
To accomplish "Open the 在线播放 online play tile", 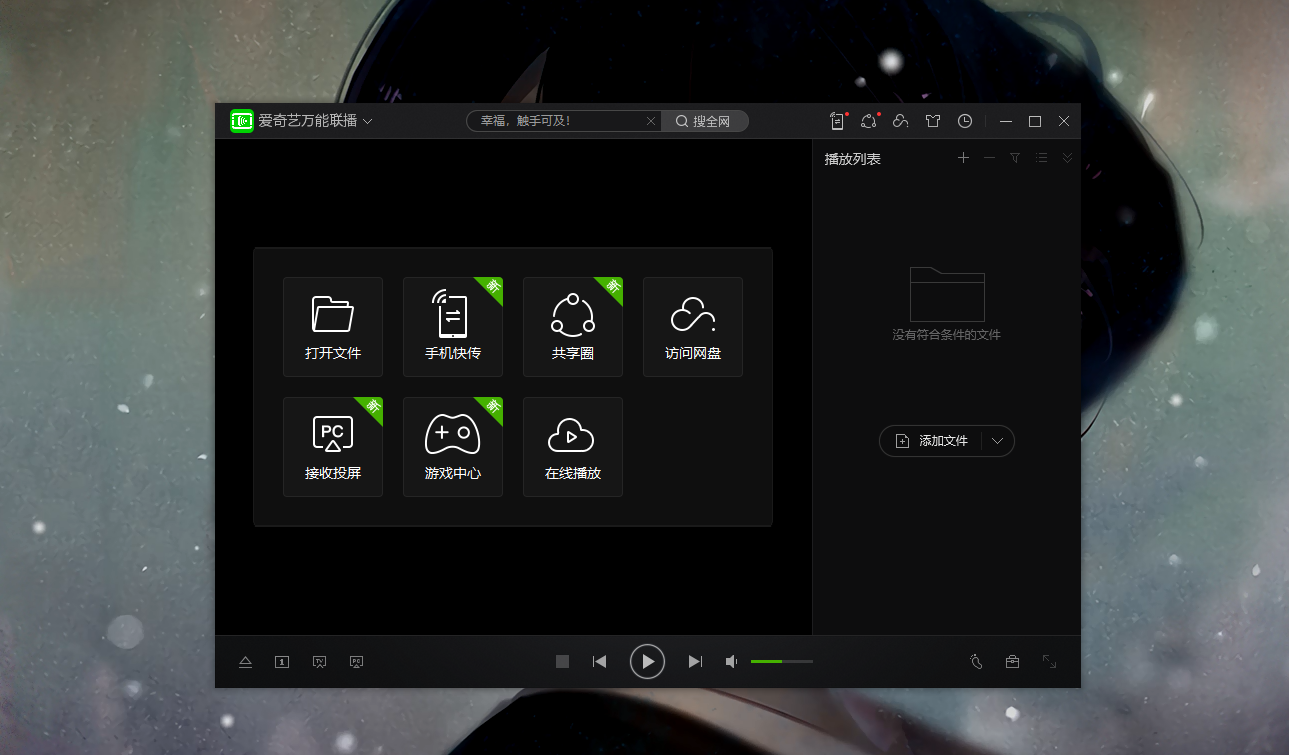I will [x=572, y=447].
